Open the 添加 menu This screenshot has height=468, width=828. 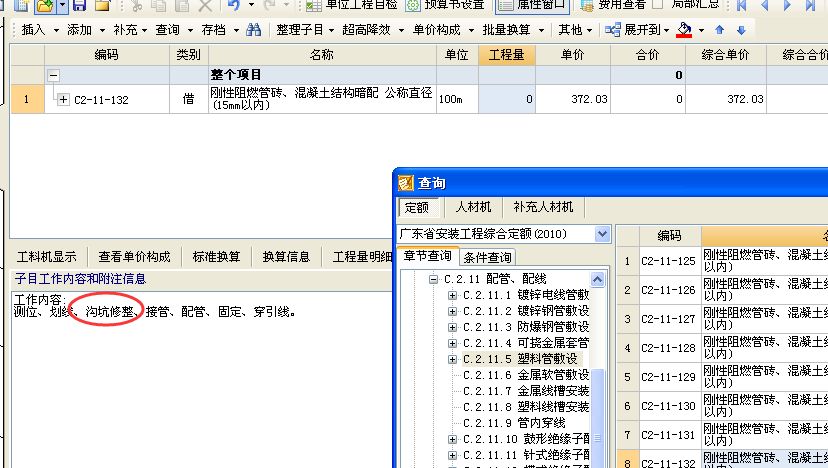click(x=86, y=30)
